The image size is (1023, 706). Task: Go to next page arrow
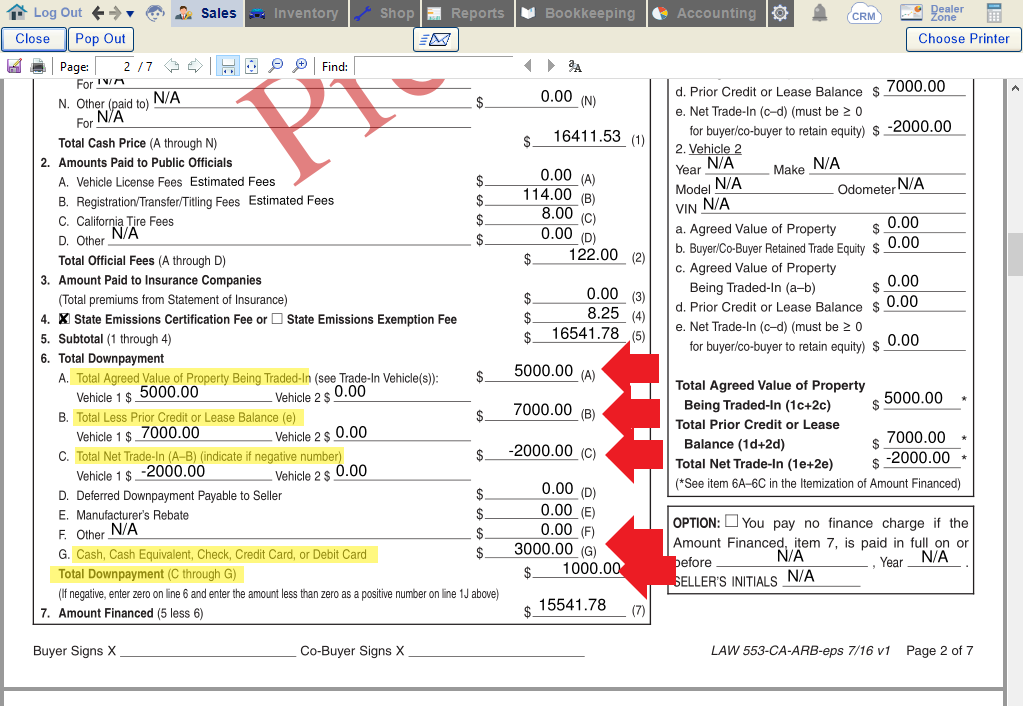pyautogui.click(x=194, y=65)
